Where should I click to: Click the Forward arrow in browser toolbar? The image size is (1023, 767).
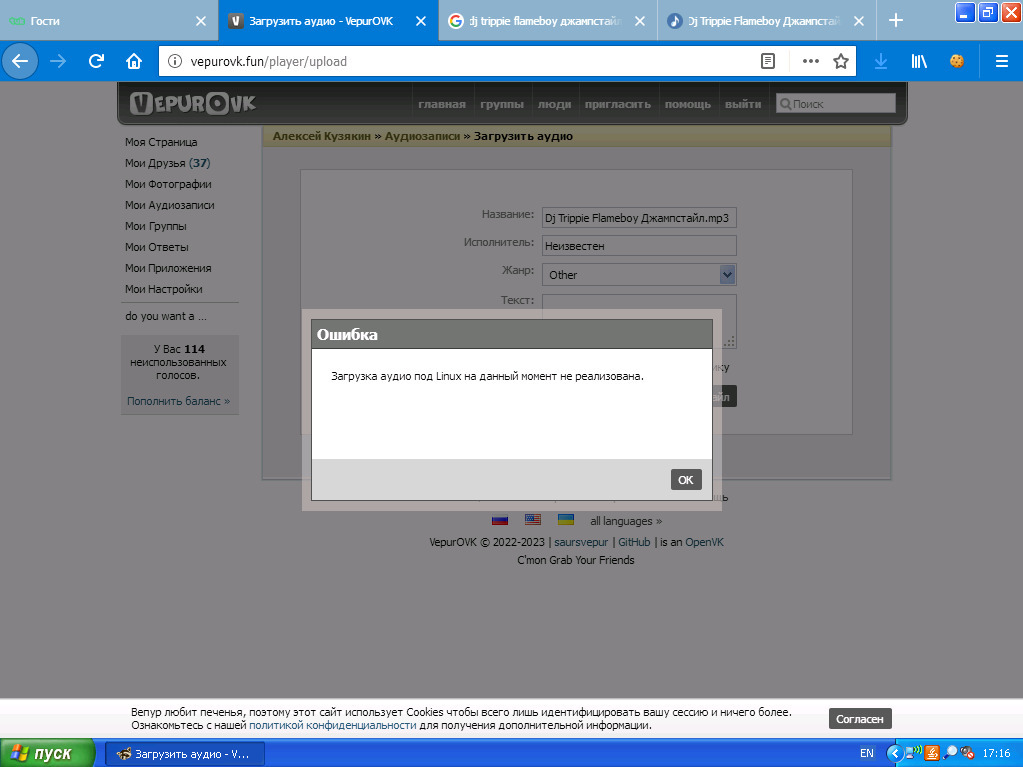pos(58,61)
